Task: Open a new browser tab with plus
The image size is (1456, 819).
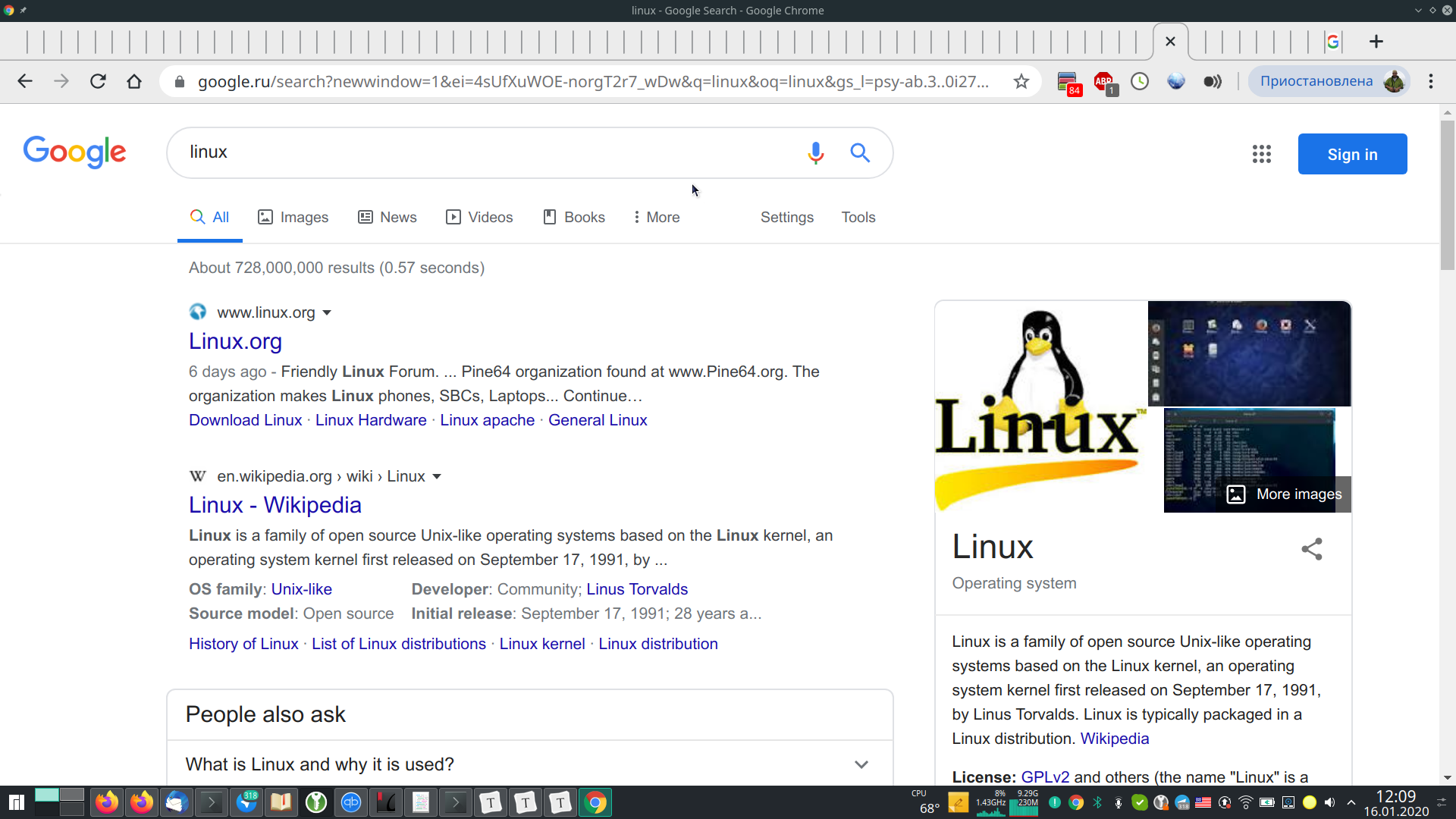Action: (1376, 41)
